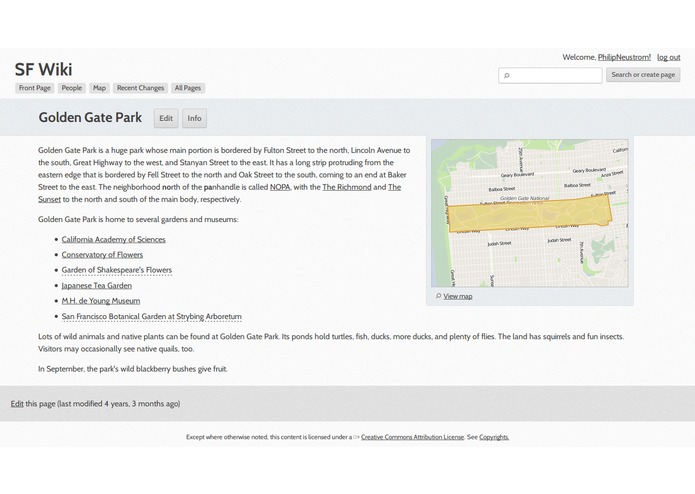Viewport: 695px width, 494px height.
Task: Click magnifier icon beside View map
Action: 438,296
